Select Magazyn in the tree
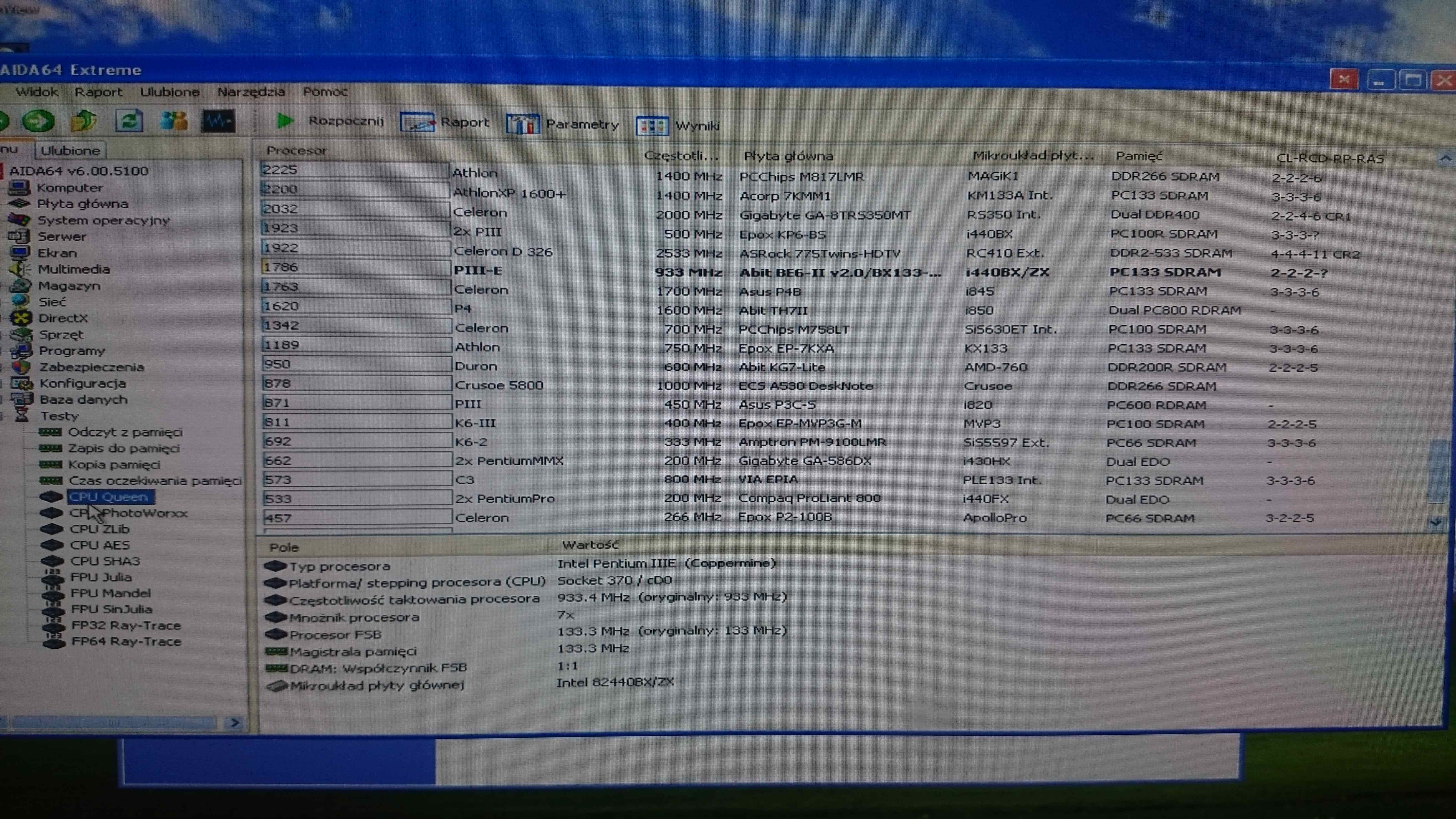This screenshot has height=819, width=1456. point(69,286)
